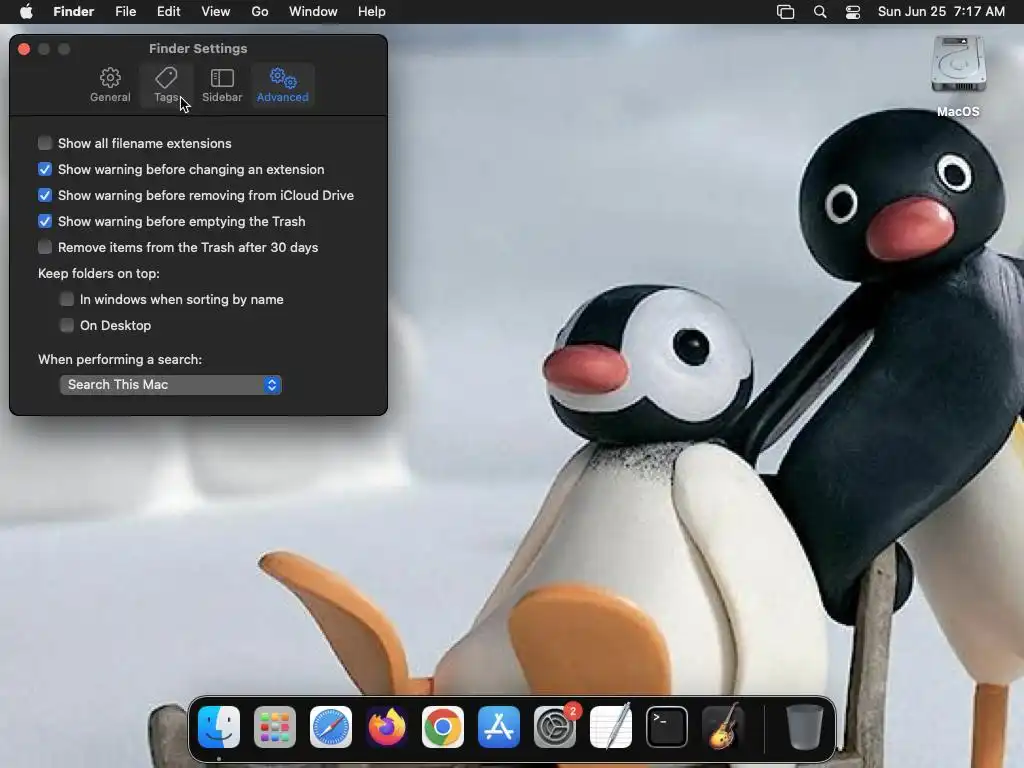Launch Google Chrome from the Dock

pos(443,727)
